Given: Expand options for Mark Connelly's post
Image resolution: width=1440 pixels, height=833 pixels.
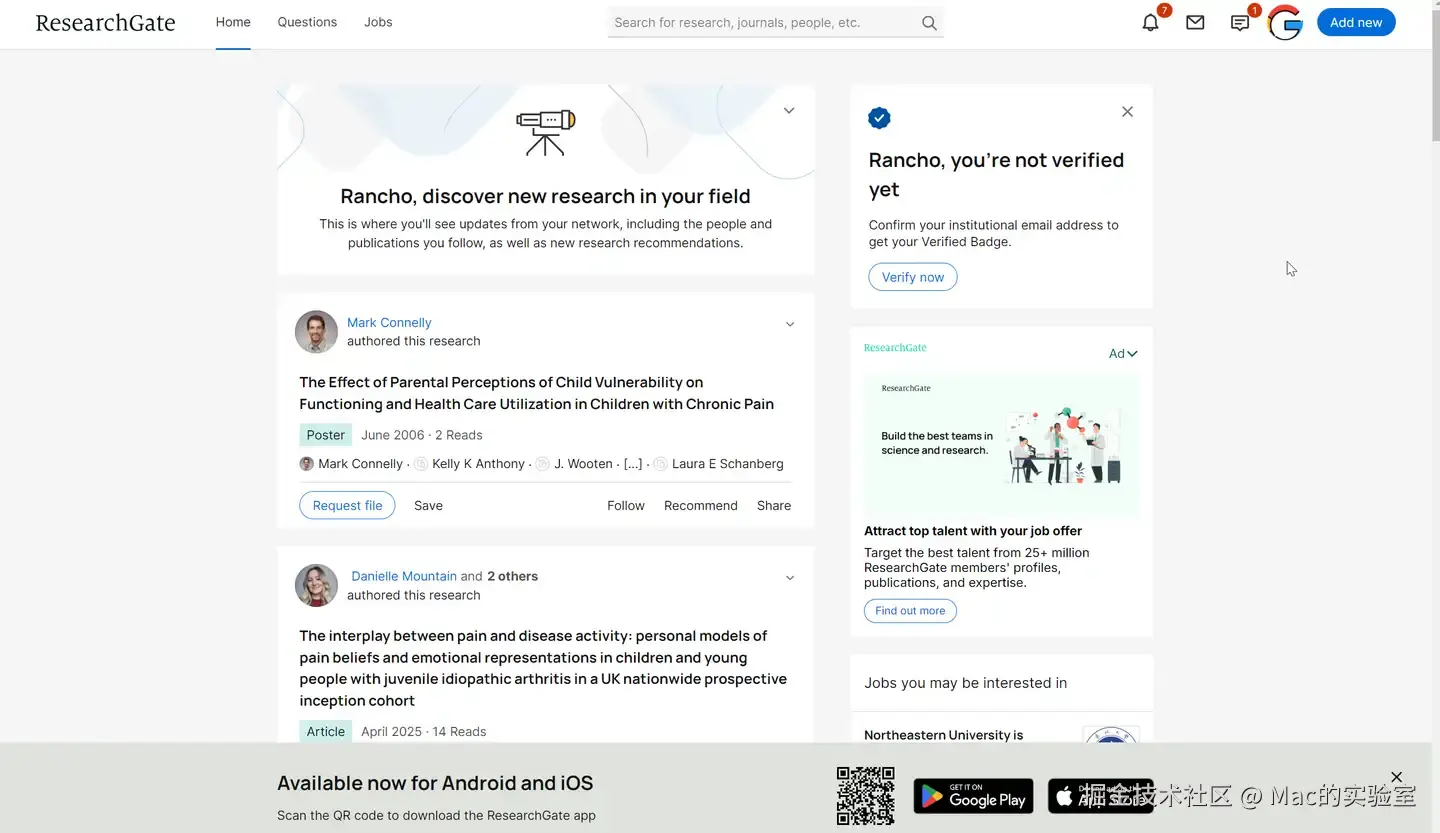Looking at the screenshot, I should [790, 324].
